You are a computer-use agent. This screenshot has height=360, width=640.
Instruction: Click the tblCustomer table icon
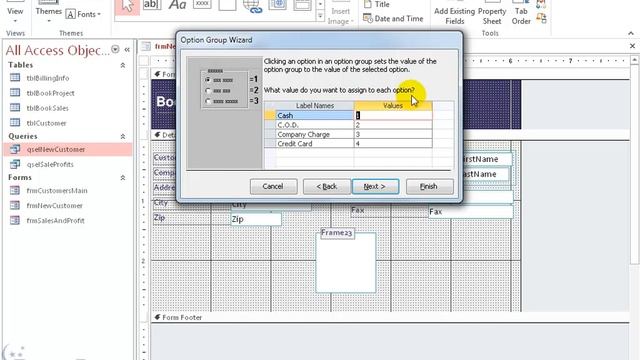(x=15, y=122)
